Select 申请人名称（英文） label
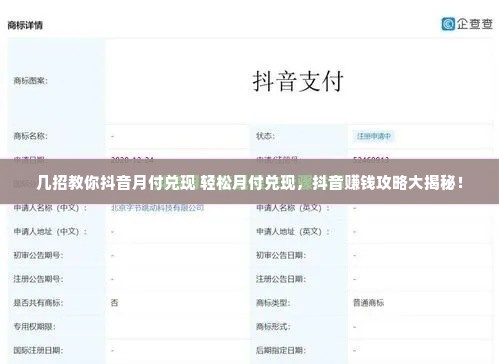The image size is (499, 364). tap(293, 208)
